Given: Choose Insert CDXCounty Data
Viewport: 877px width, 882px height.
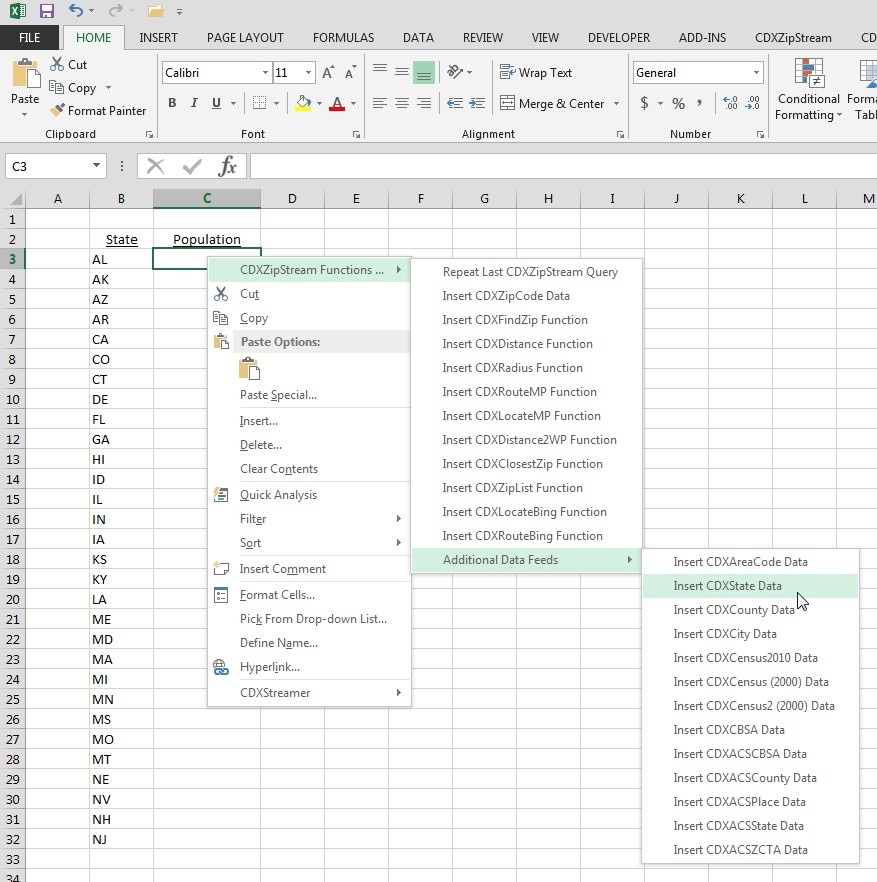Looking at the screenshot, I should coord(750,610).
